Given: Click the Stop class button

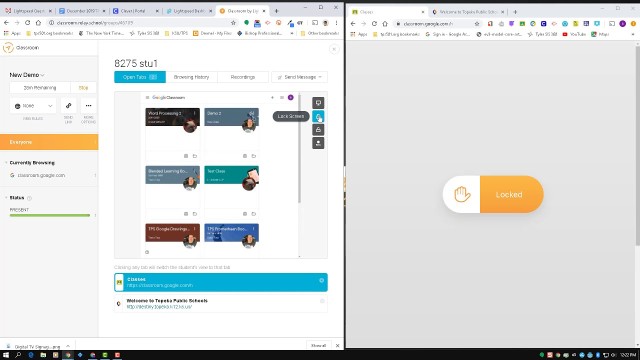Looking at the screenshot, I should pyautogui.click(x=83, y=87).
